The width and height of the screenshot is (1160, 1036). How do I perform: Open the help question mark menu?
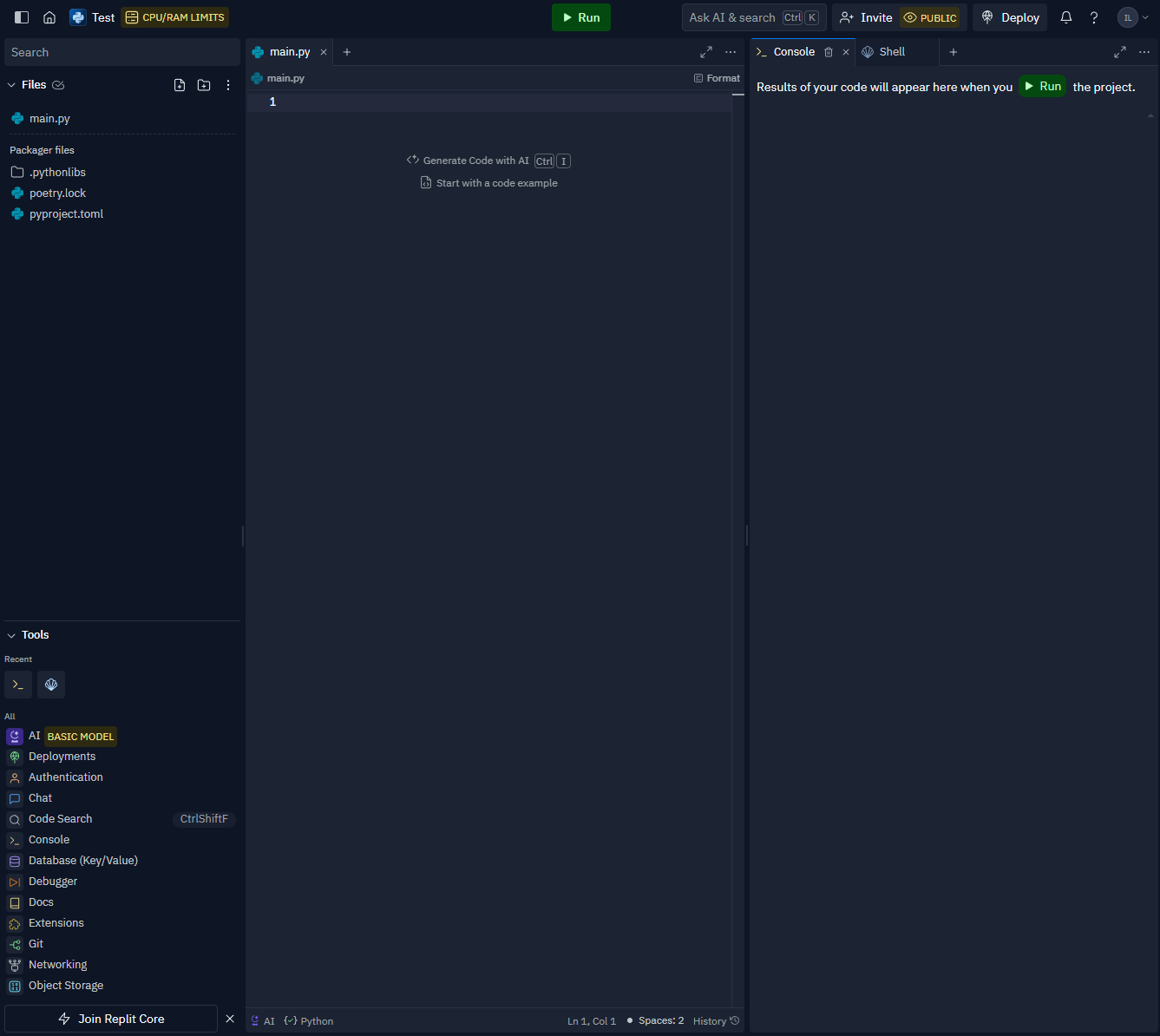[1094, 17]
